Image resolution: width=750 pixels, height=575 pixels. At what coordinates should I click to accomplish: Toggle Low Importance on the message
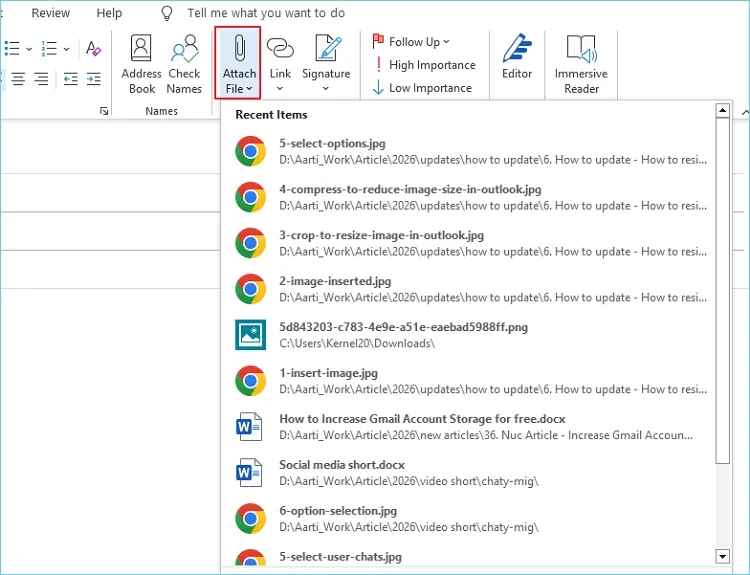coord(422,88)
